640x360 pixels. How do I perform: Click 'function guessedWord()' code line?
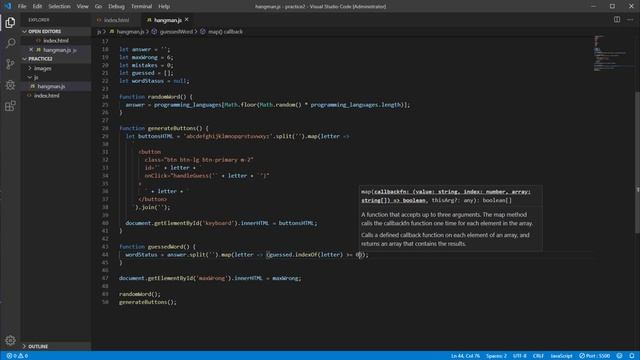click(x=157, y=247)
